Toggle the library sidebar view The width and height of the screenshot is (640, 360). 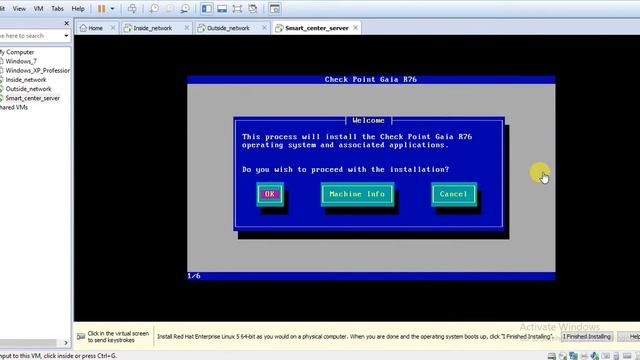207,9
